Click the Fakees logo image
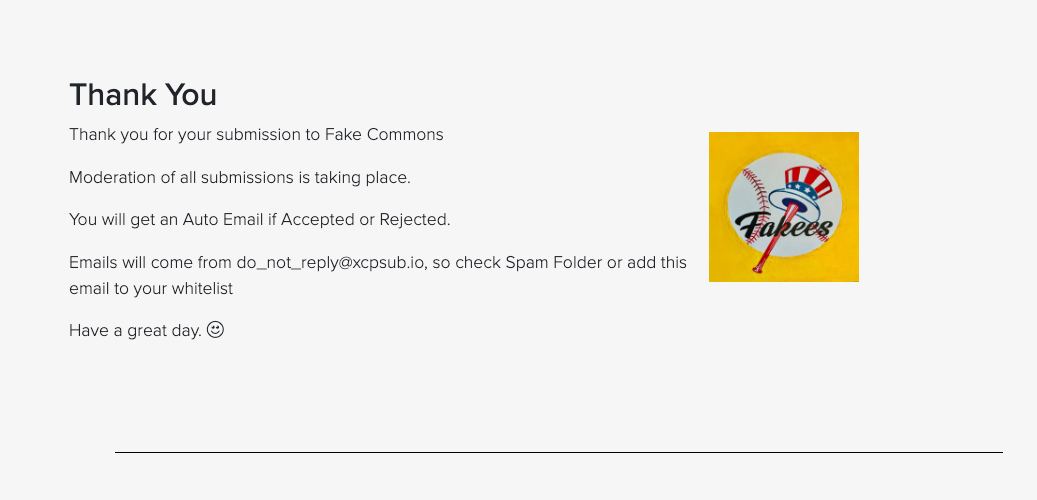This screenshot has width=1037, height=500. [x=783, y=207]
